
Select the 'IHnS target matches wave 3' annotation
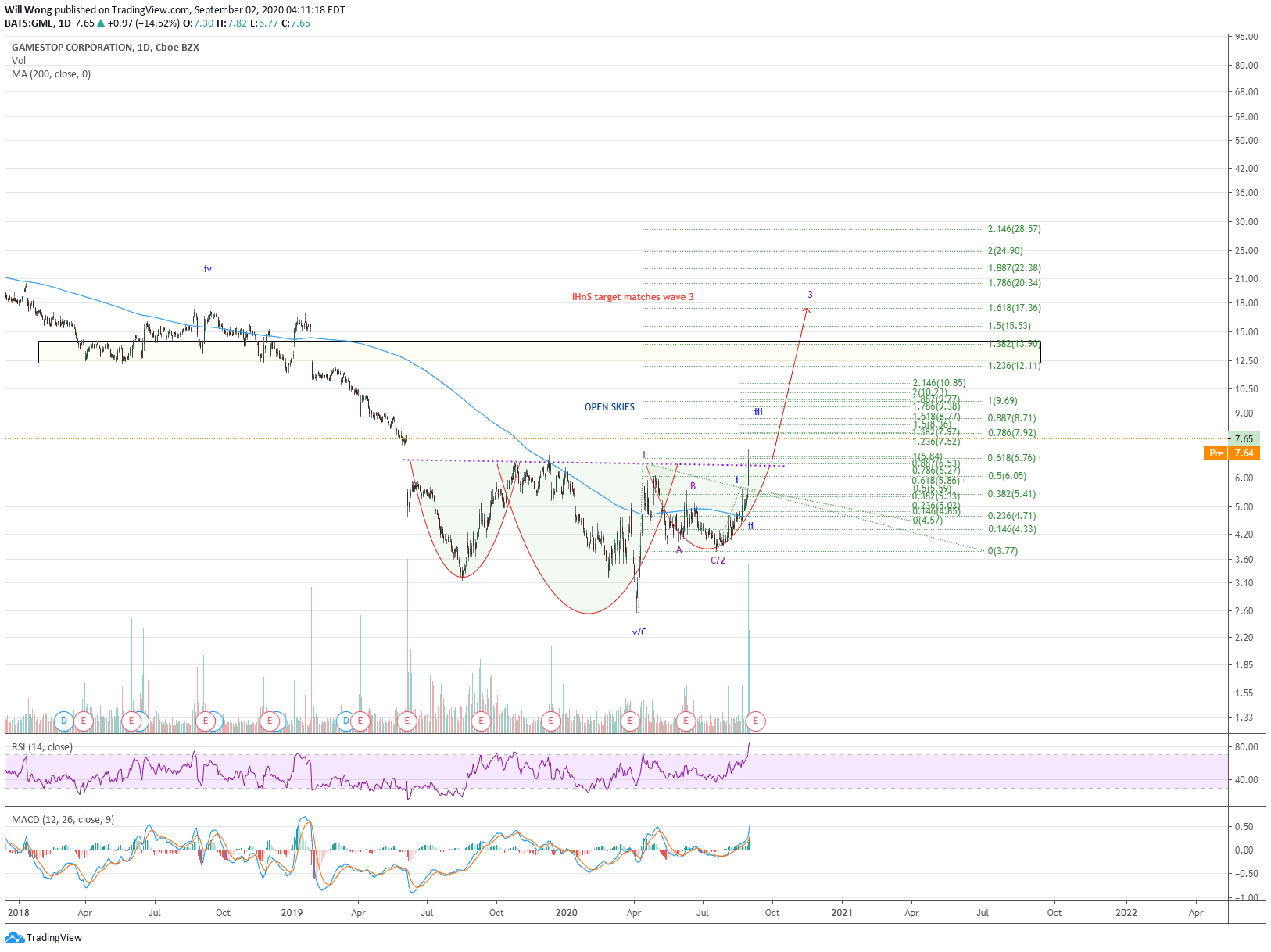click(x=633, y=297)
